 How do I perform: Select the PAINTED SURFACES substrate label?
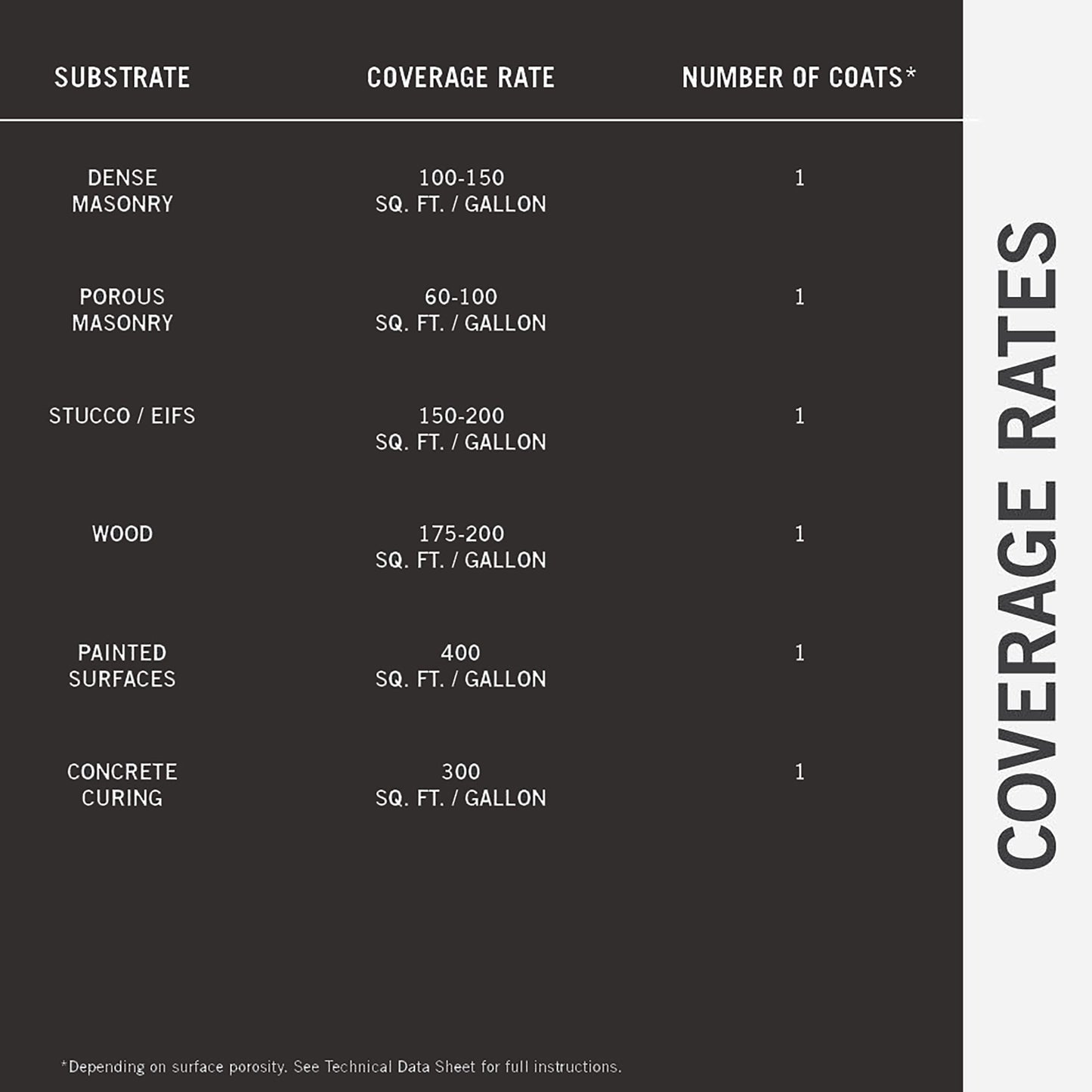[x=122, y=666]
